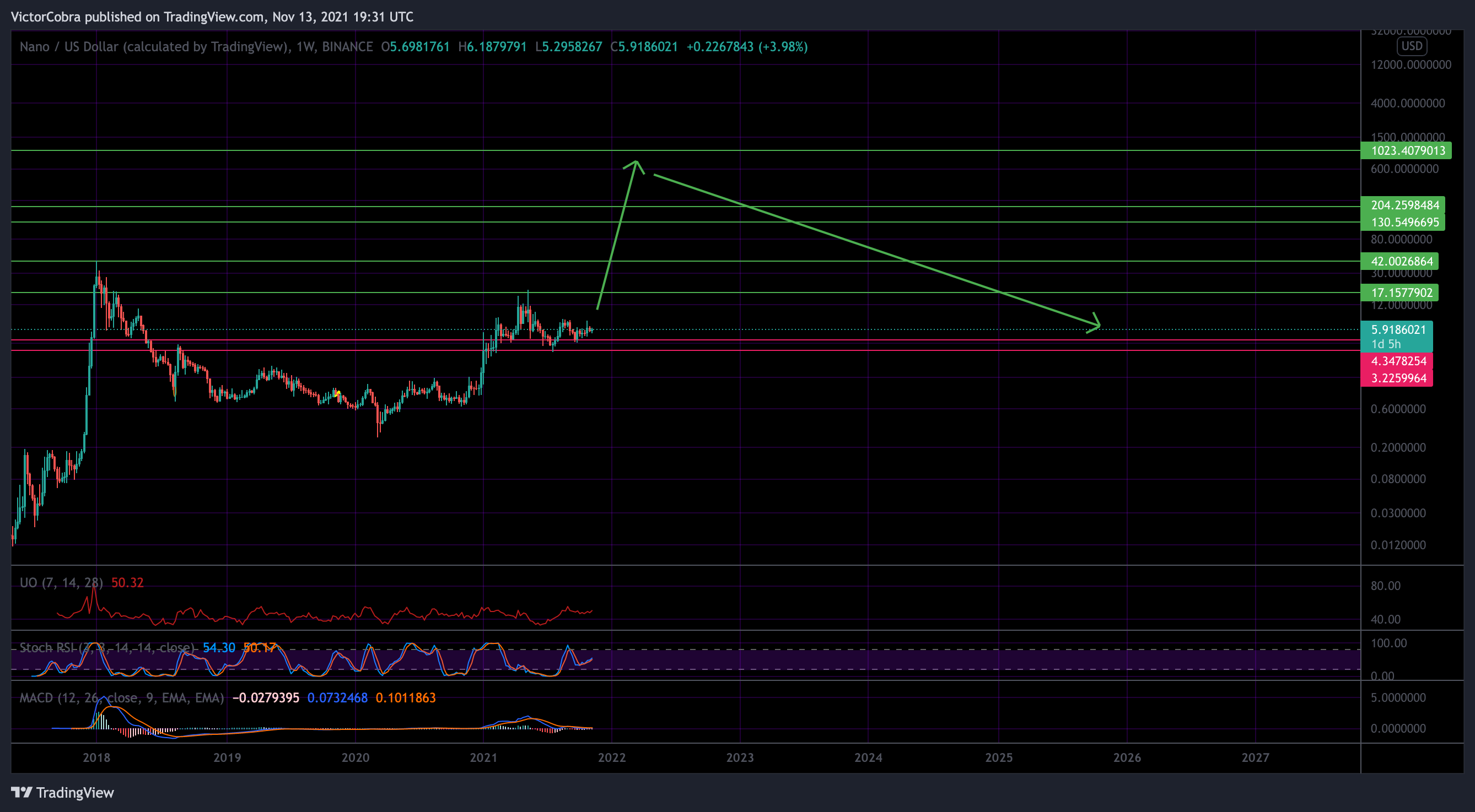Viewport: 1475px width, 812px height.
Task: Click the 600.0000000 price axis tick
Action: point(1404,169)
